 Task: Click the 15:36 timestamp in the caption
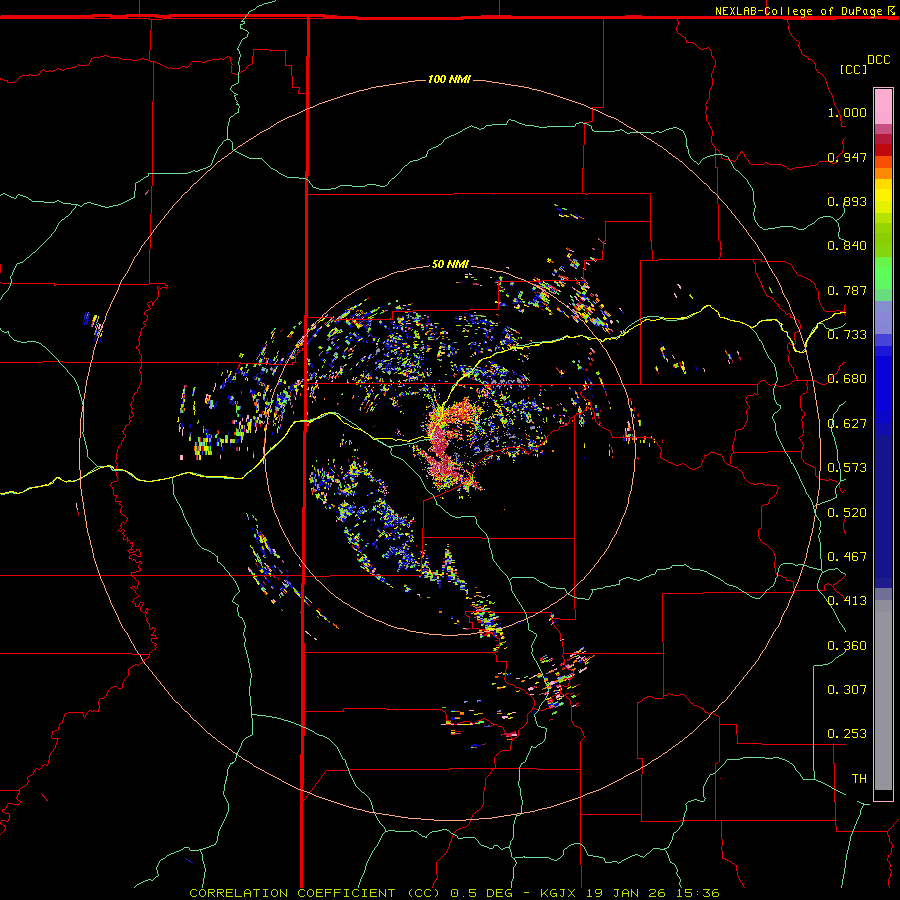click(698, 893)
